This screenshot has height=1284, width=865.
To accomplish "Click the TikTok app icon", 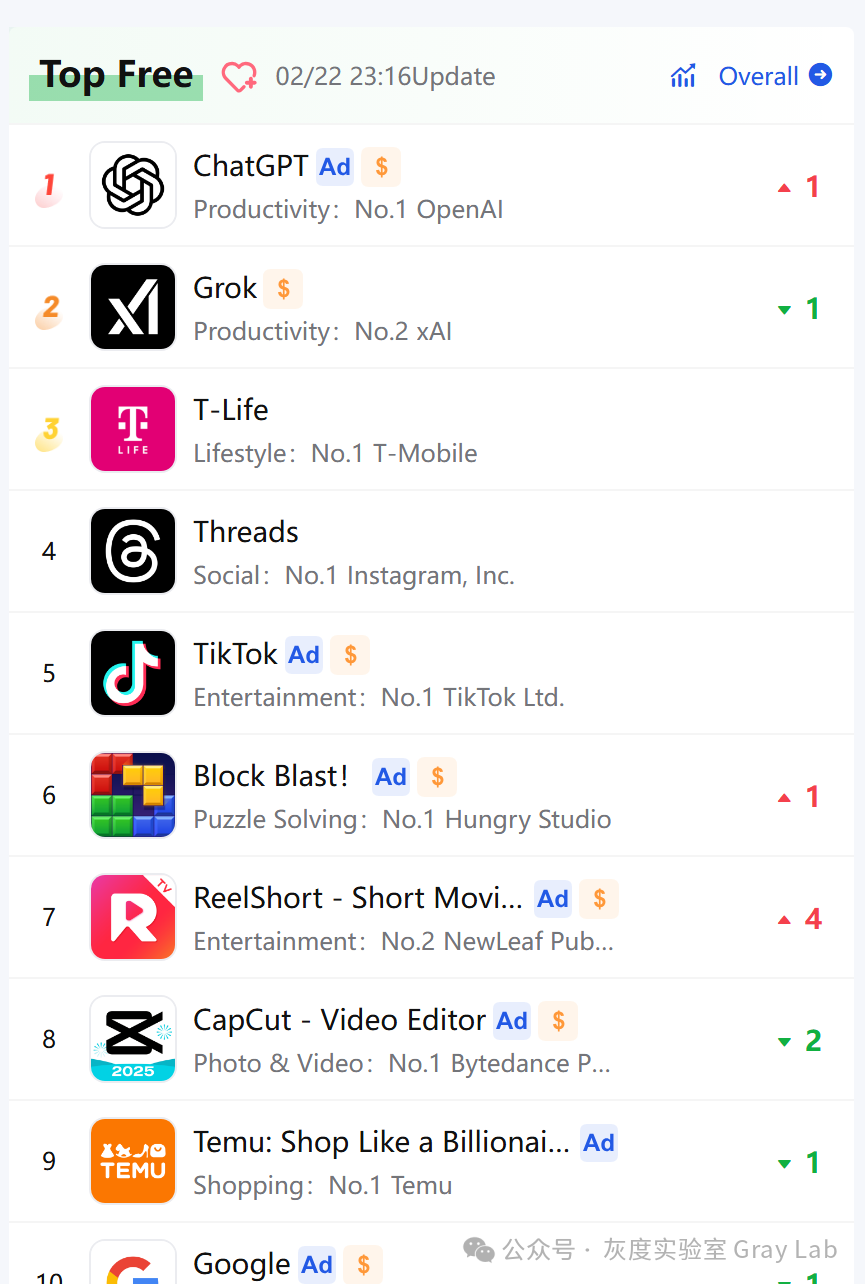I will [133, 673].
